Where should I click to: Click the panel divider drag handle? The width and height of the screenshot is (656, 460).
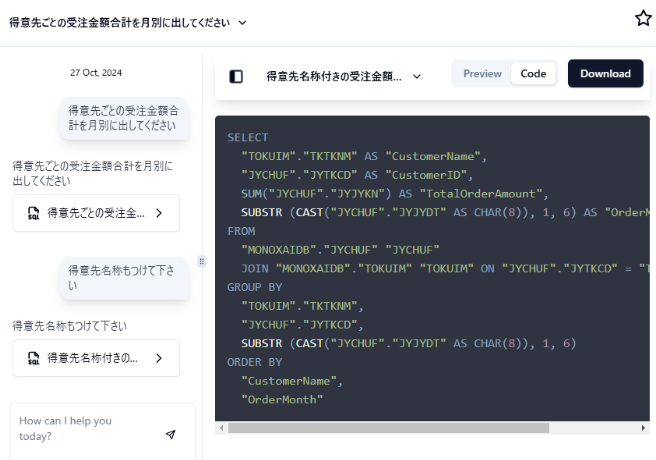pos(202,261)
